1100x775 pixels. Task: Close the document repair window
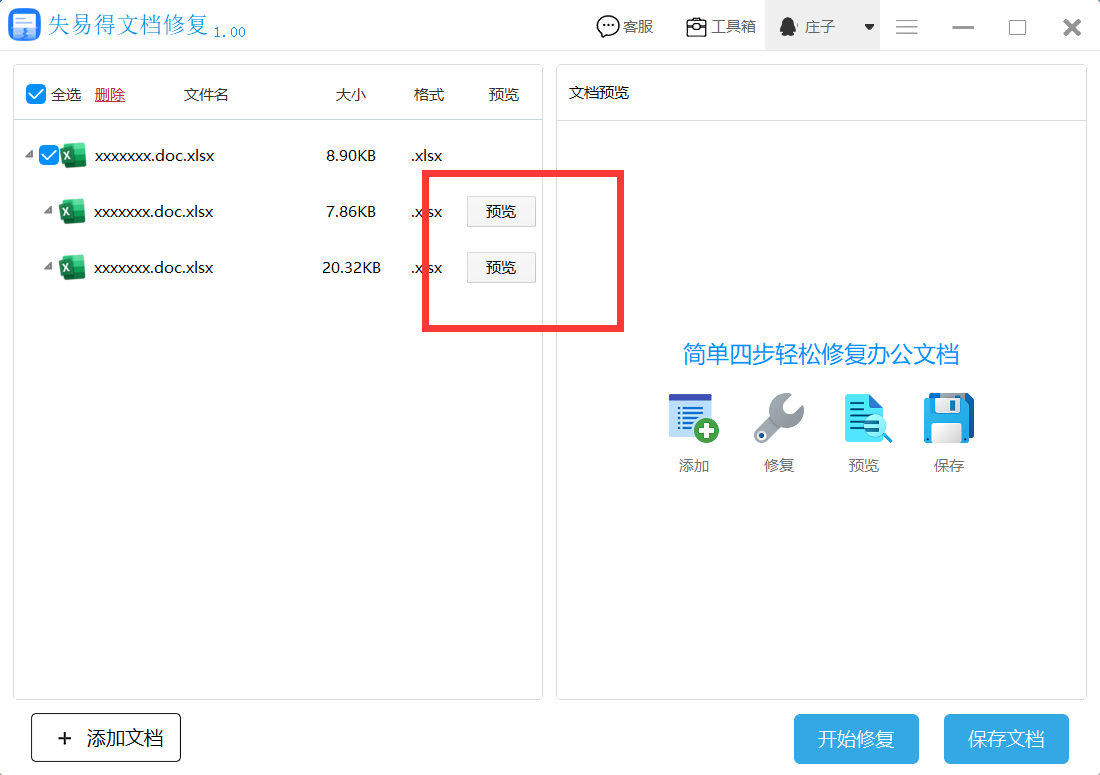(x=1071, y=27)
